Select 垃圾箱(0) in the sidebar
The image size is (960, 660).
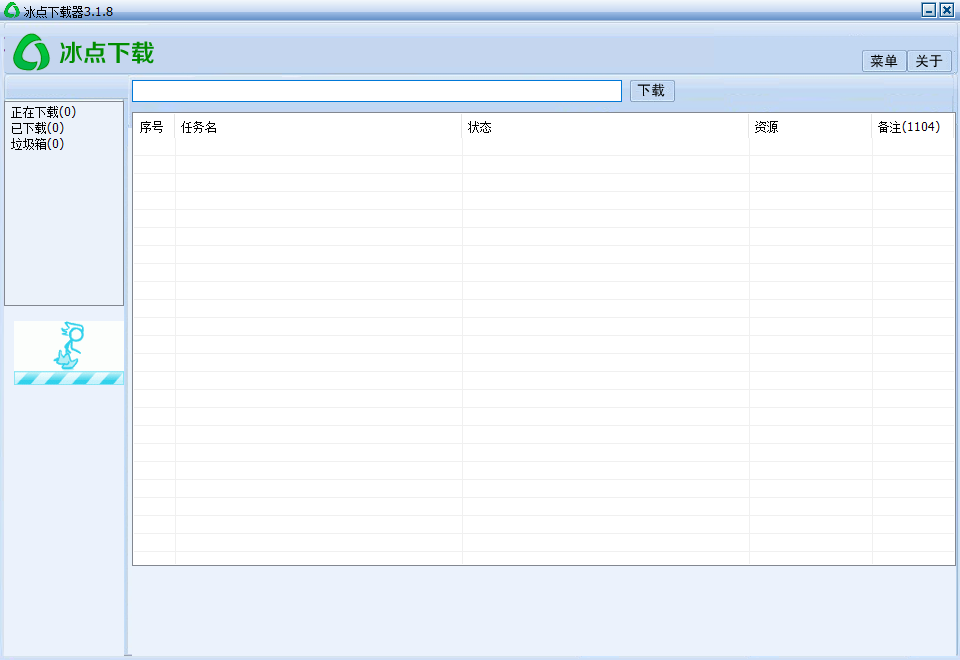[x=37, y=144]
